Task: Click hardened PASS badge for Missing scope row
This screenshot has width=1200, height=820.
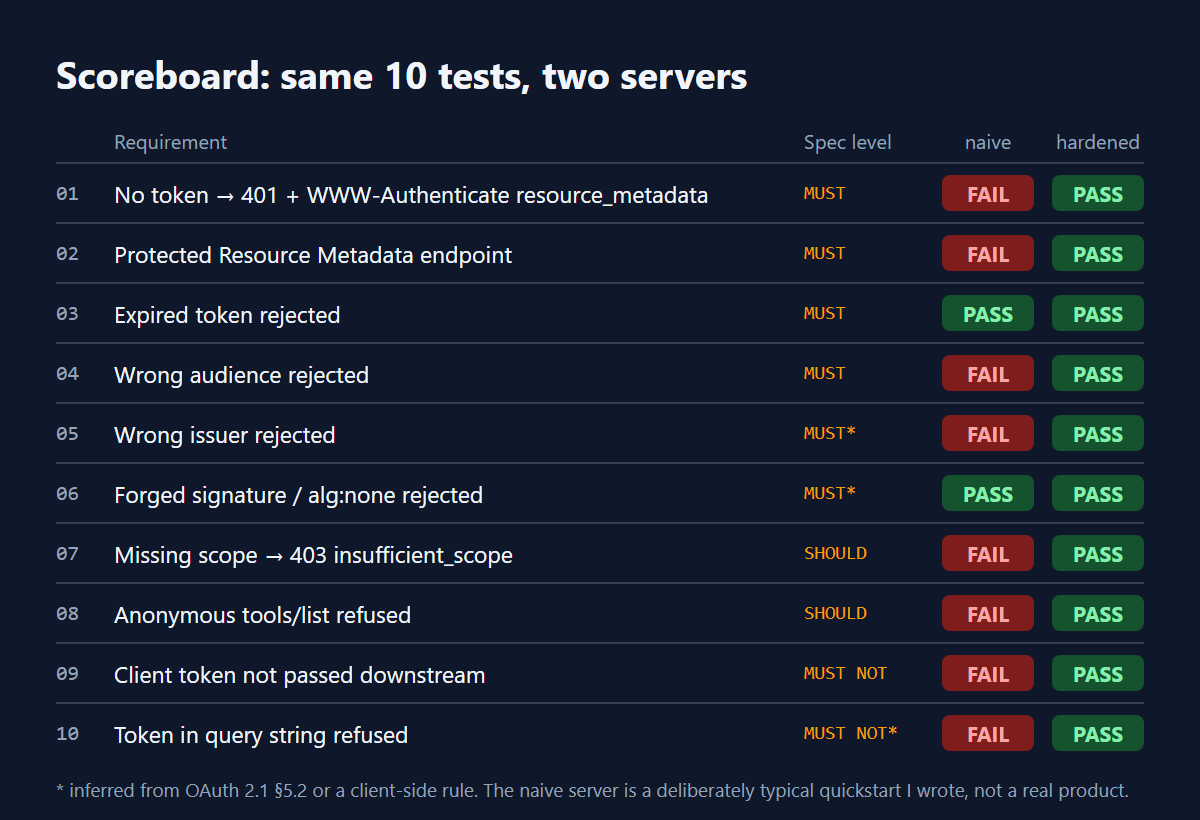Action: tap(1097, 554)
